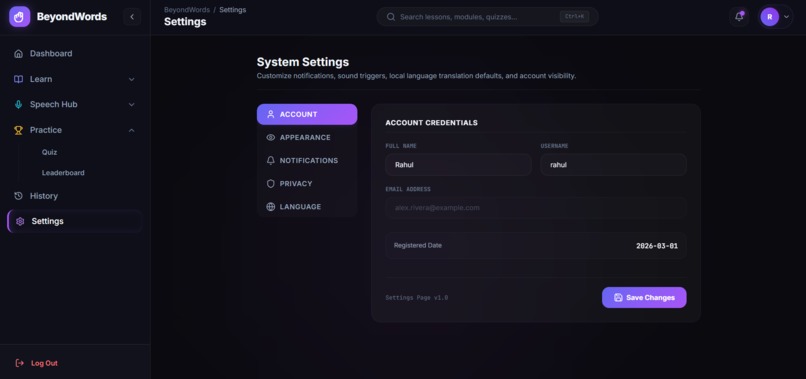806x379 pixels.
Task: Click the floppy disk icon on Save Changes
Action: click(618, 298)
